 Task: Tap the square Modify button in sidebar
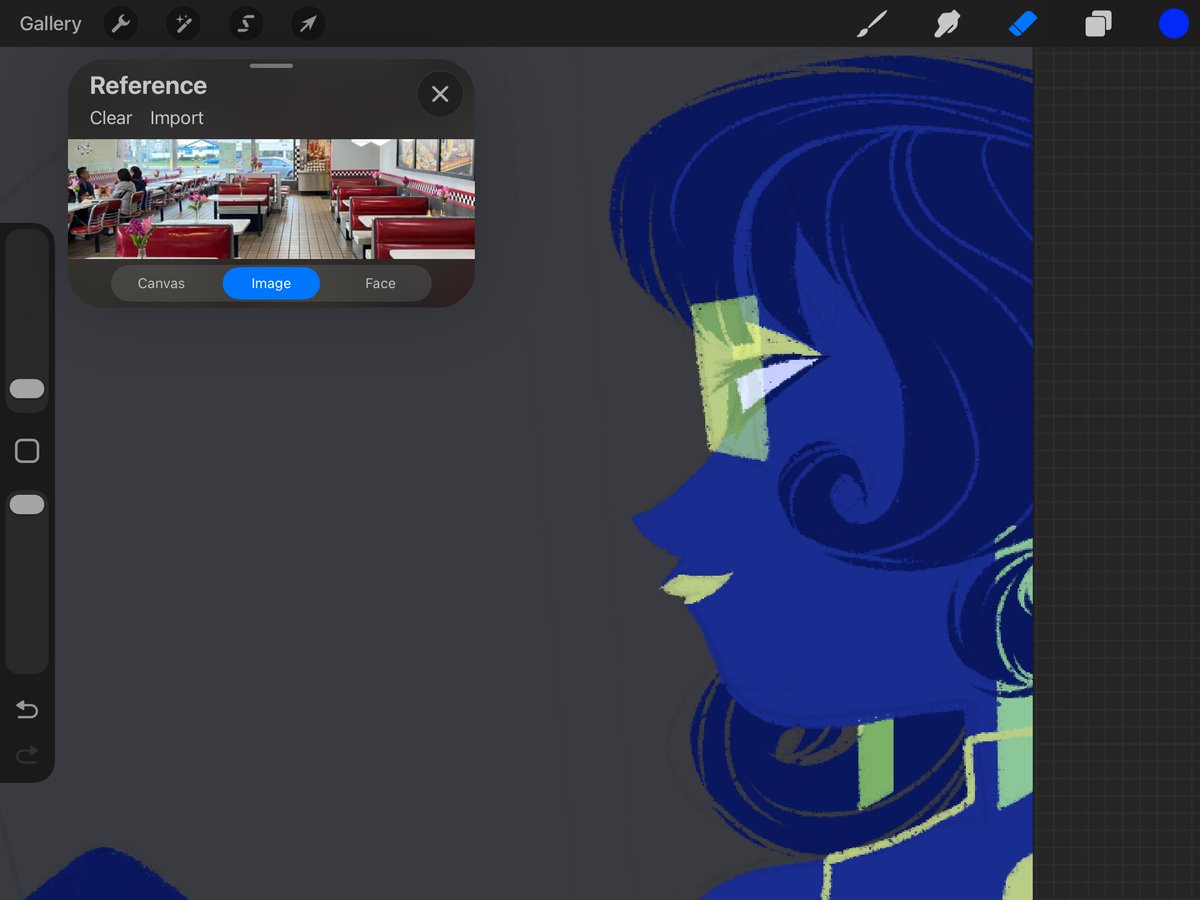tap(27, 451)
